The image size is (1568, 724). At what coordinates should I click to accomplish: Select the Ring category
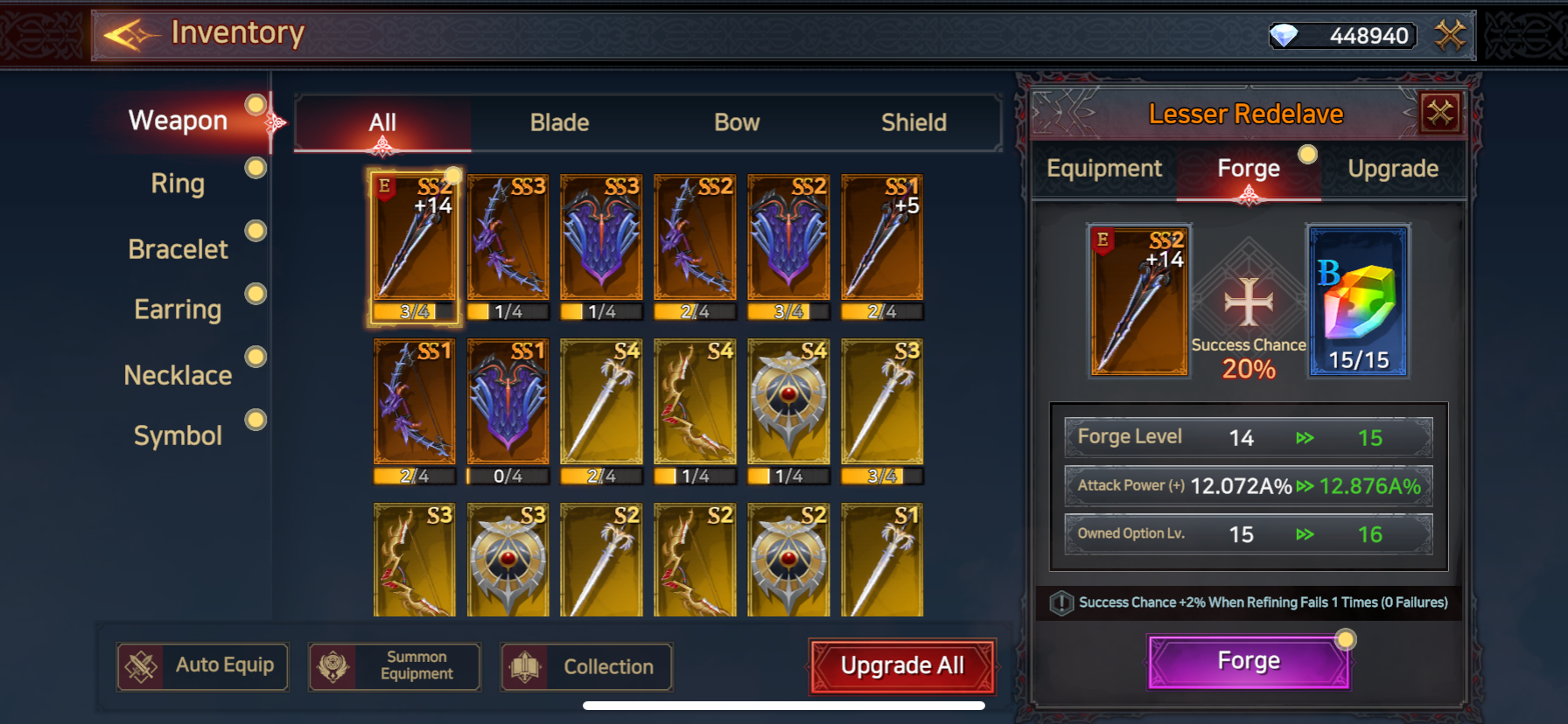click(x=178, y=184)
